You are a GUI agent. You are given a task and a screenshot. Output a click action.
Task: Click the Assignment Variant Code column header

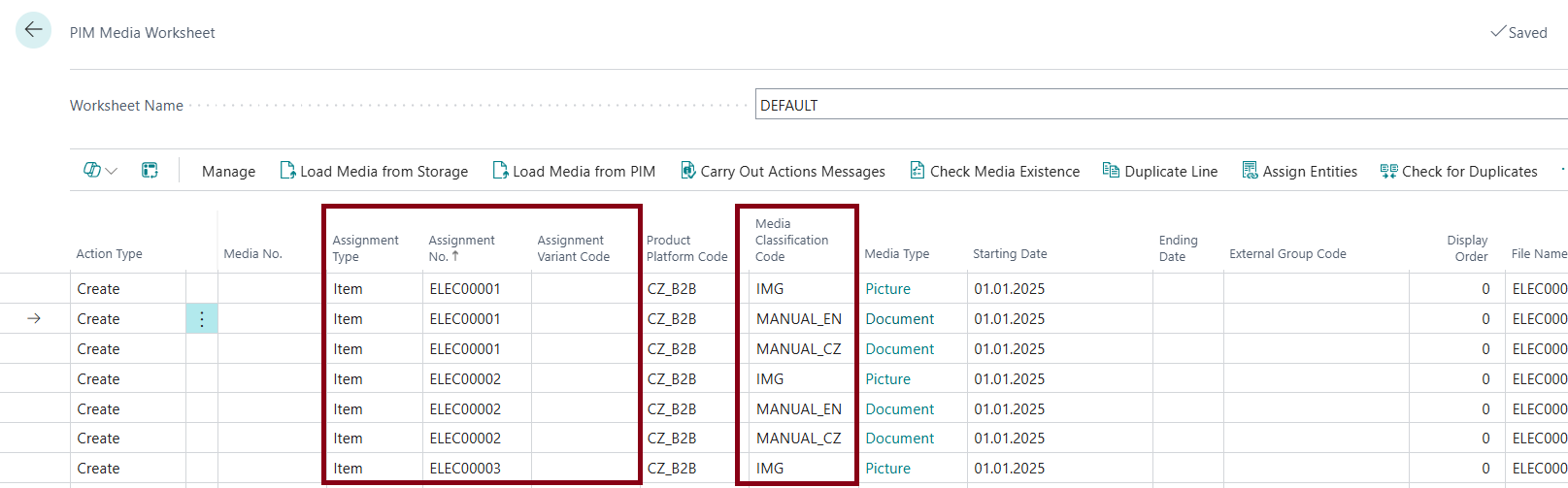574,248
